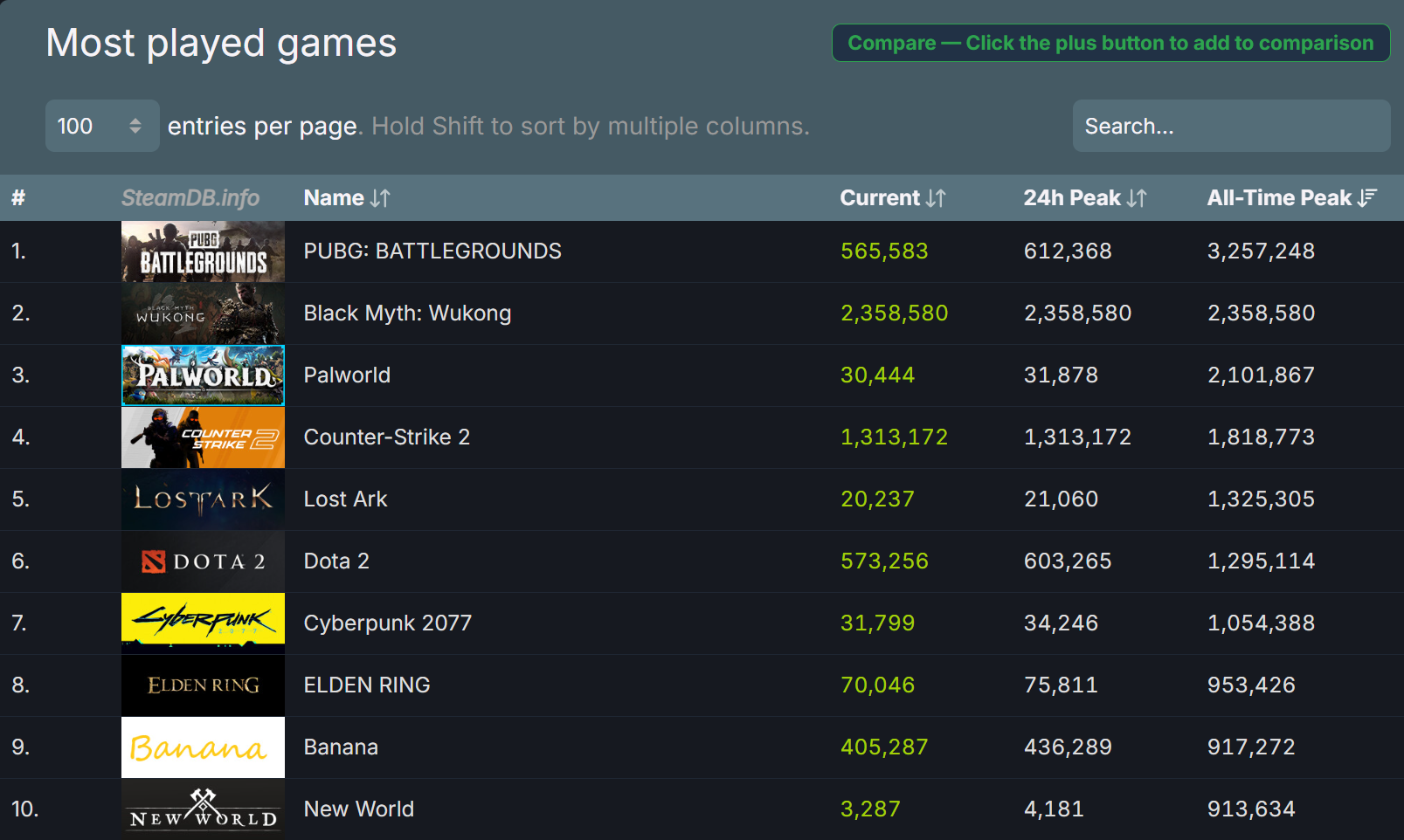This screenshot has width=1404, height=840.
Task: Open the entries per page dropdown
Action: pyautogui.click(x=101, y=126)
